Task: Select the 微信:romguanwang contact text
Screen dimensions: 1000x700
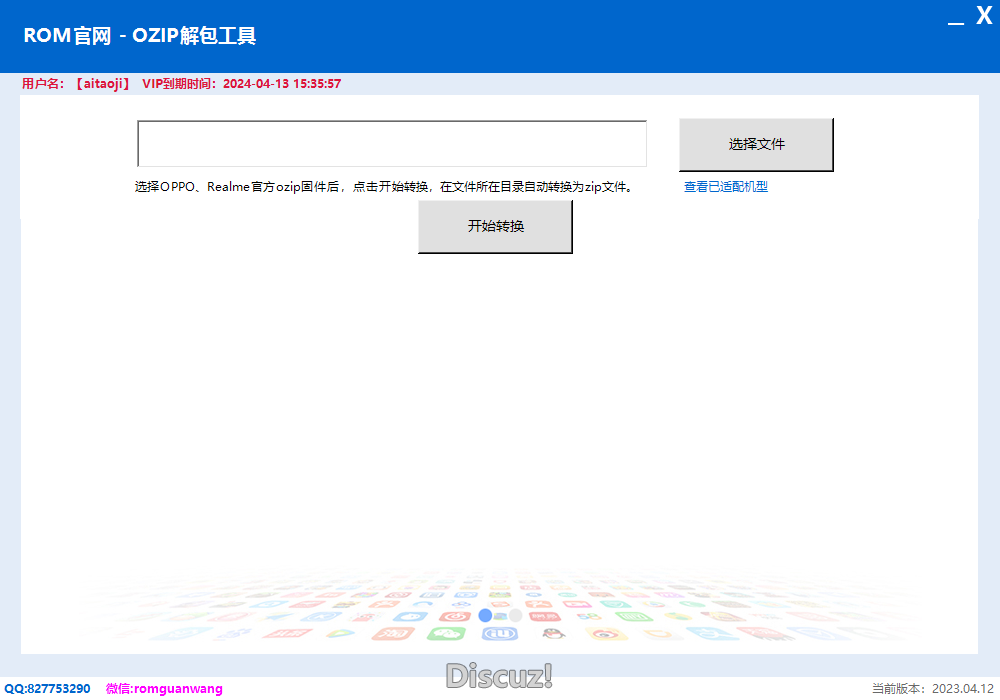Action: [164, 689]
